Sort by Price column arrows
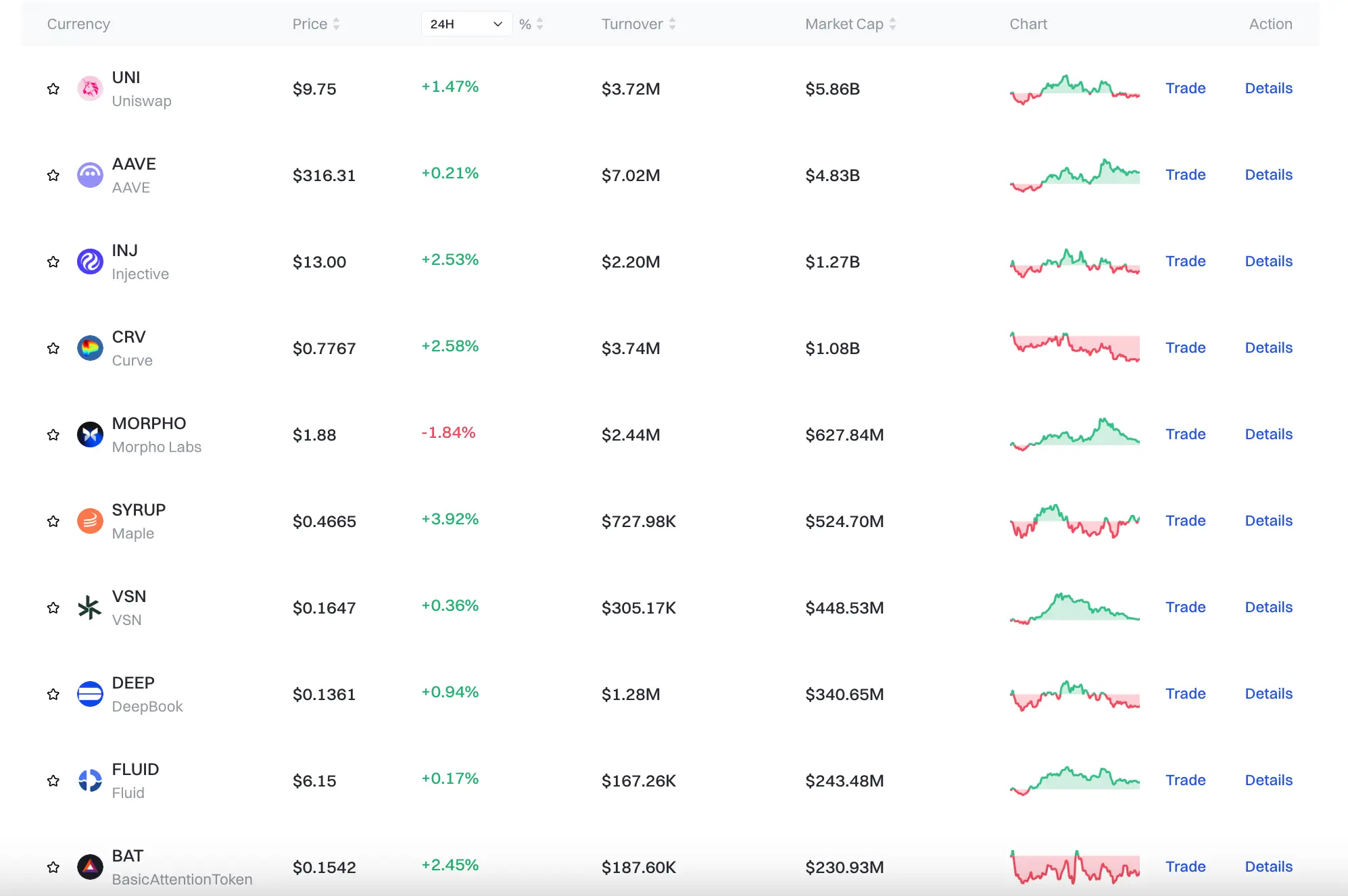Viewport: 1348px width, 896px height. [336, 24]
